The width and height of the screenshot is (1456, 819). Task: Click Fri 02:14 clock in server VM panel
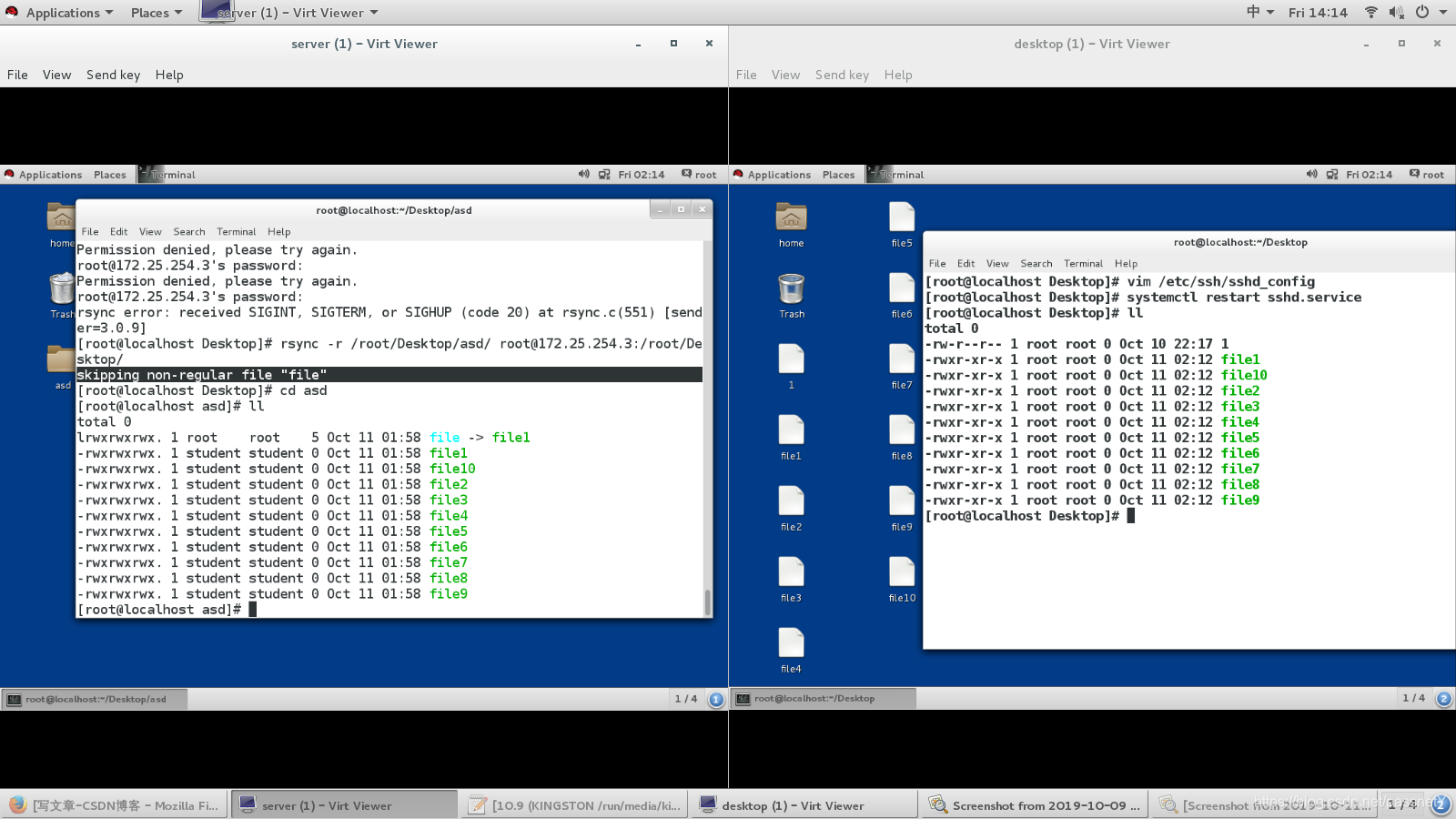[x=642, y=175]
